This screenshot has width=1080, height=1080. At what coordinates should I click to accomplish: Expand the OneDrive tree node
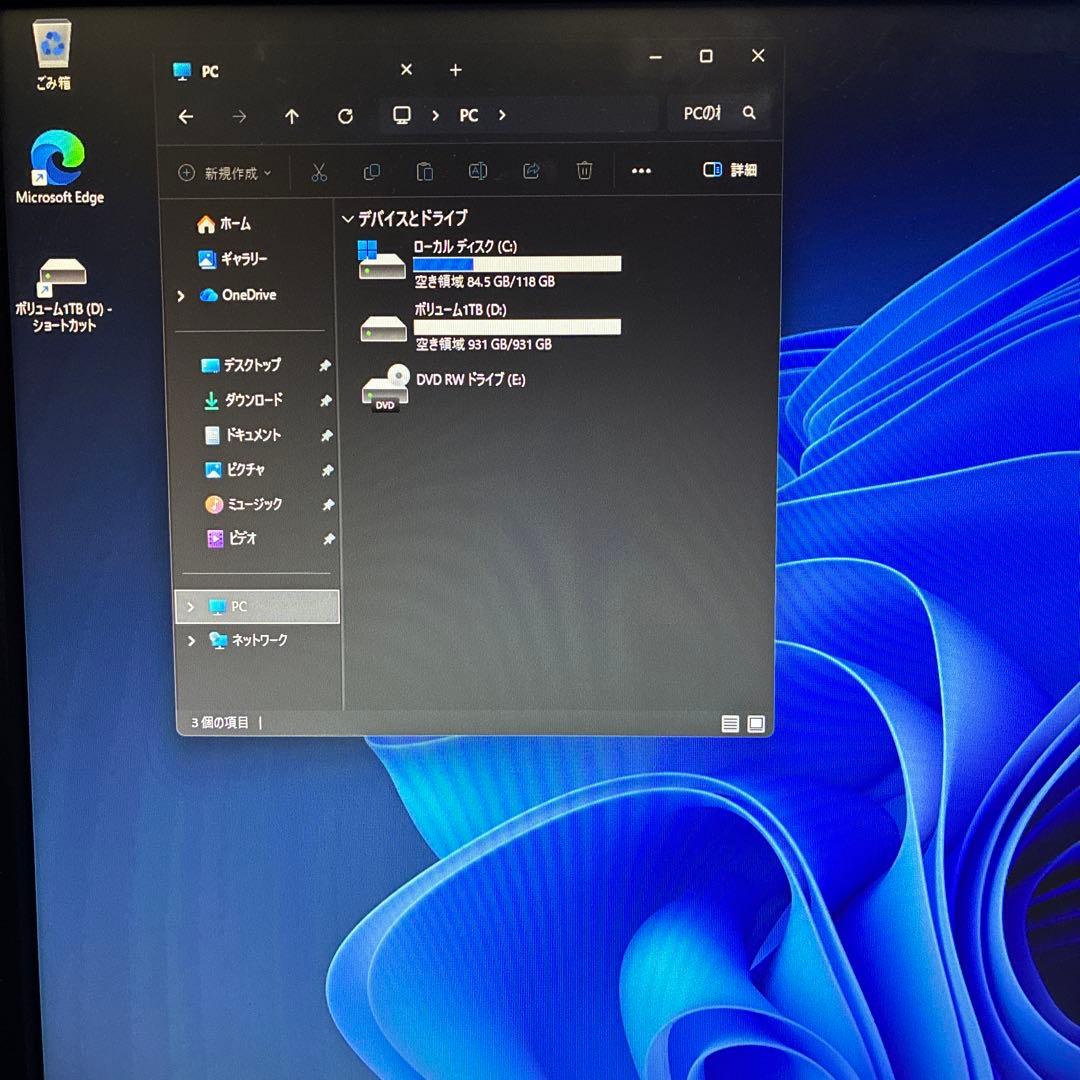point(181,296)
